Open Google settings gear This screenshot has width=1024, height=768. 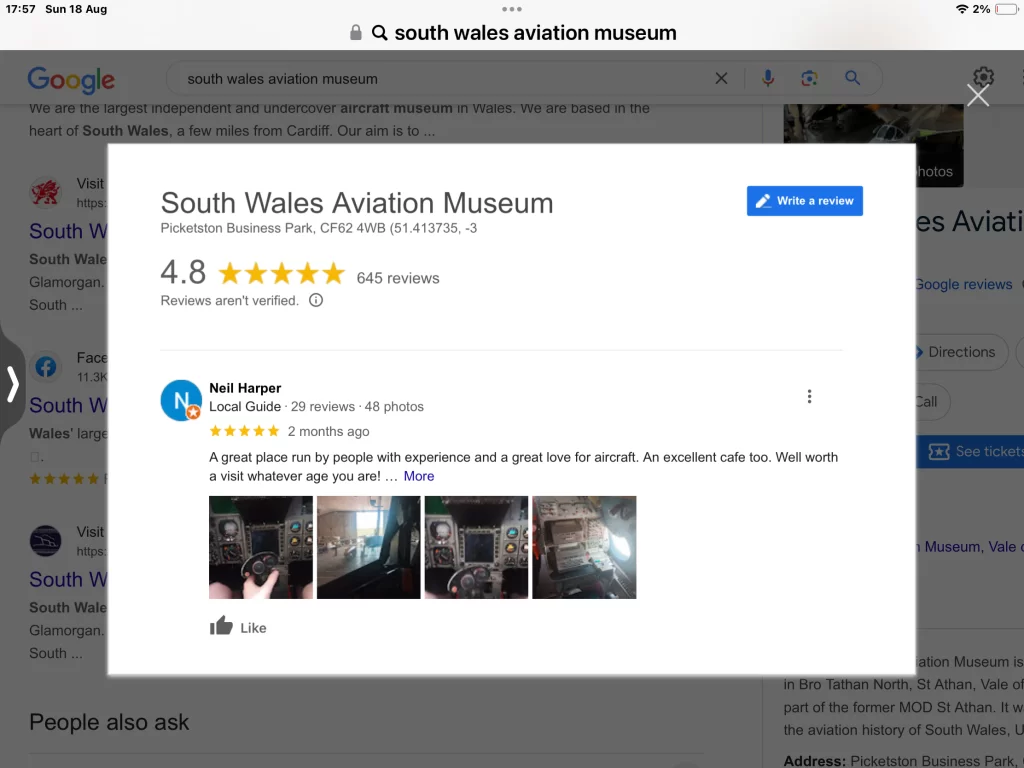coord(983,76)
